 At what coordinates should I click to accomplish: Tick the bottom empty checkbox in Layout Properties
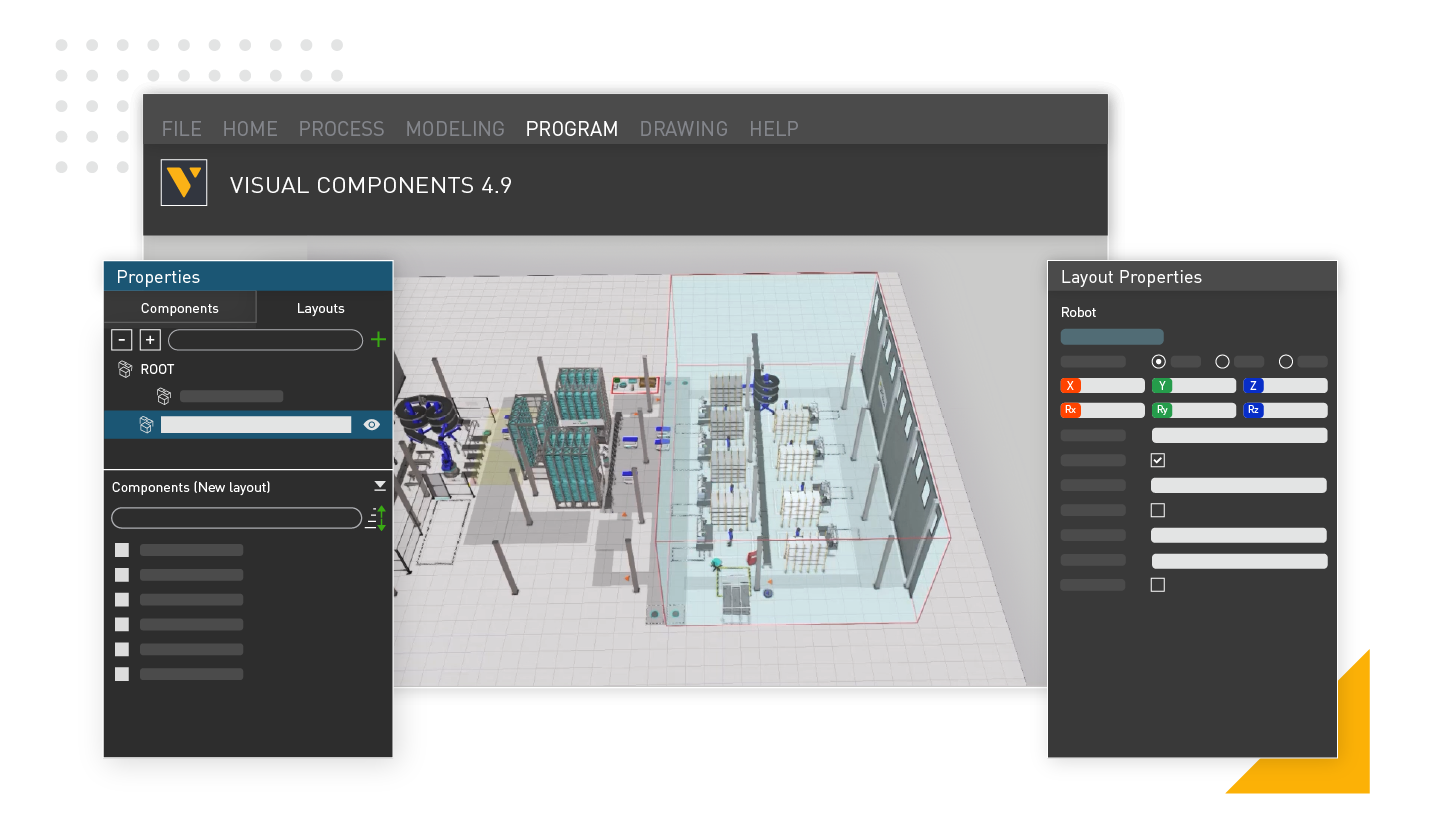(x=1158, y=585)
